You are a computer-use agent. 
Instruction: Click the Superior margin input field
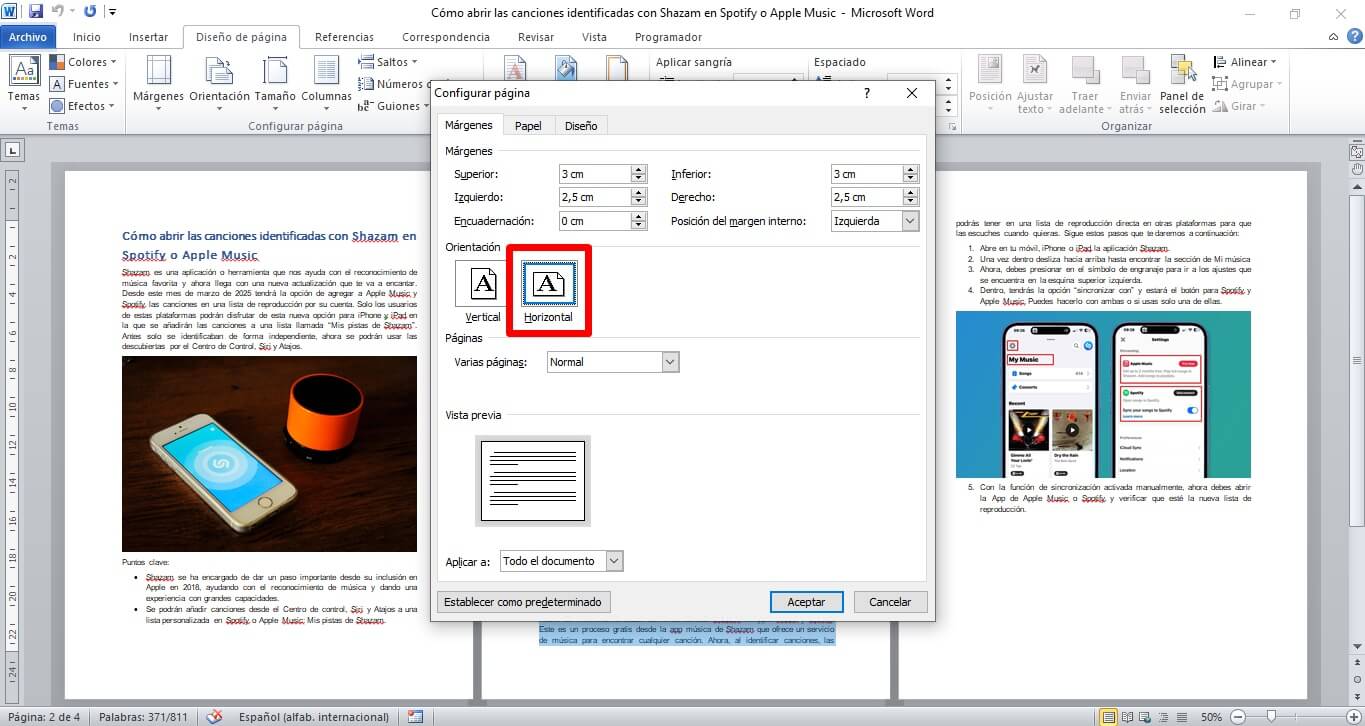pos(594,174)
